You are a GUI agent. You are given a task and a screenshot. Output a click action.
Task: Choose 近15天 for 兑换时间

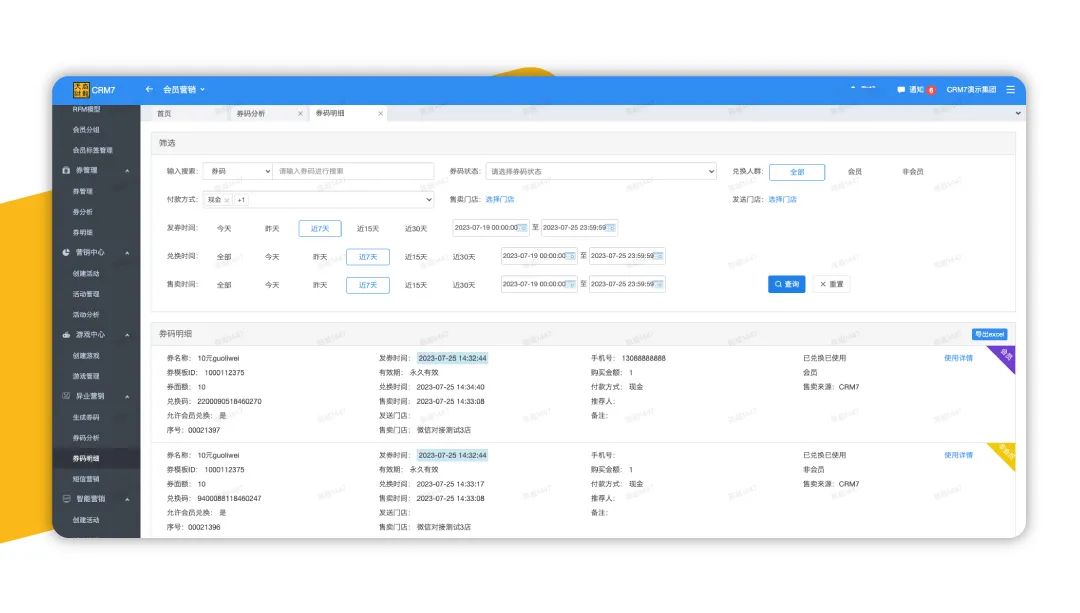(x=415, y=257)
